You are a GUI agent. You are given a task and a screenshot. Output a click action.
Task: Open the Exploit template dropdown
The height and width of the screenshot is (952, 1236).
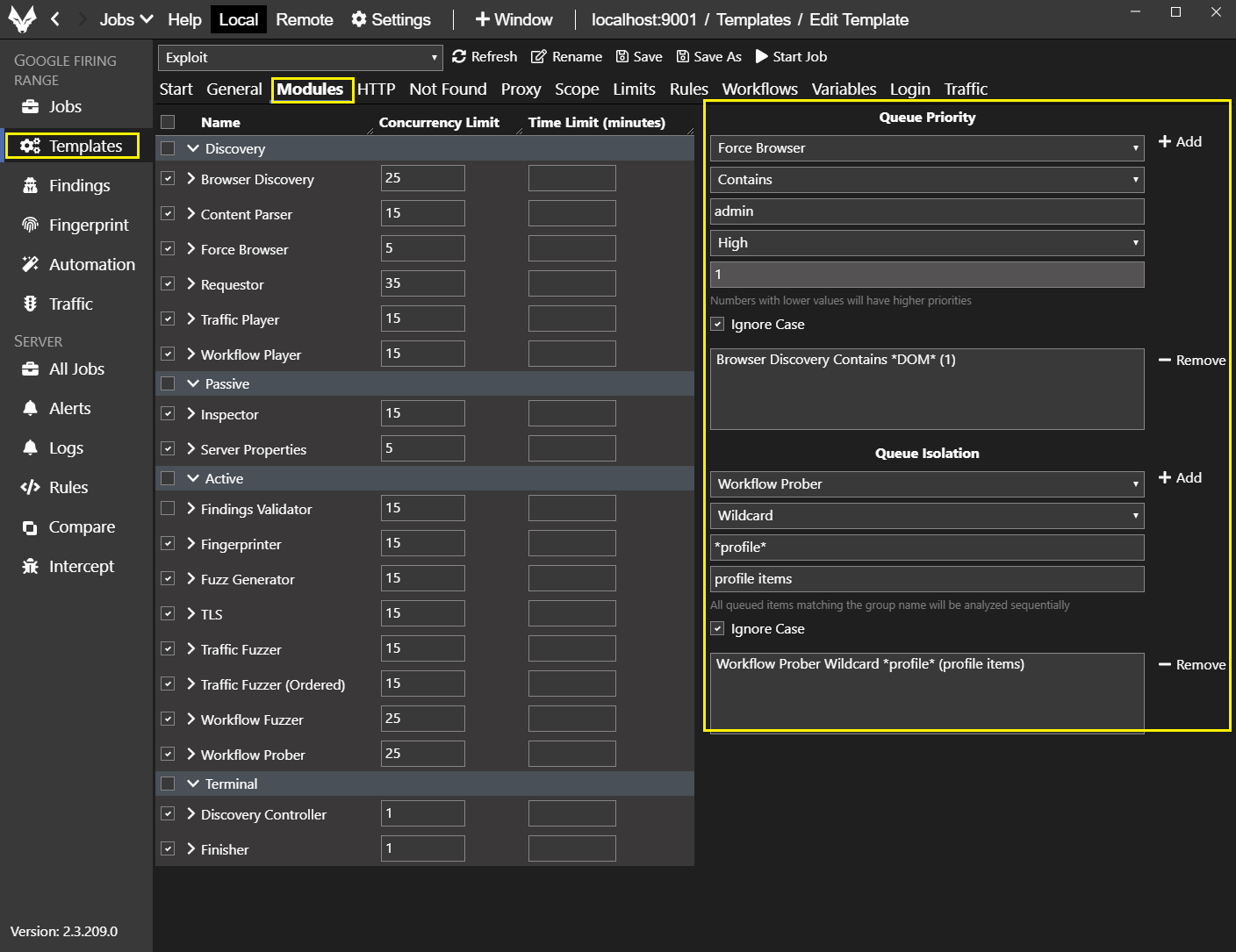[300, 58]
